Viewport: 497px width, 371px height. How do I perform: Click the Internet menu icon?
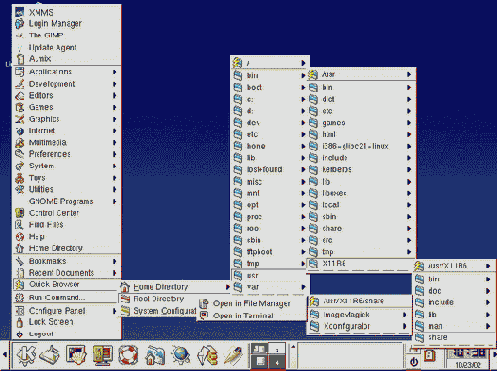click(x=20, y=131)
